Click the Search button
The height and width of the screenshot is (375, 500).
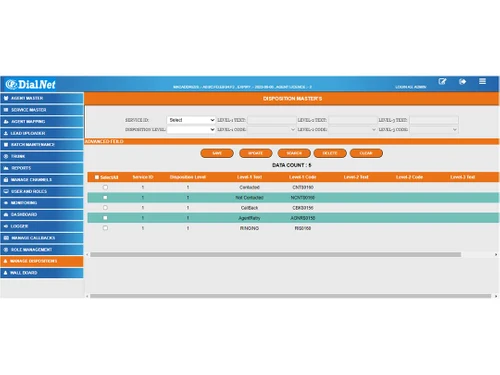[x=294, y=153]
